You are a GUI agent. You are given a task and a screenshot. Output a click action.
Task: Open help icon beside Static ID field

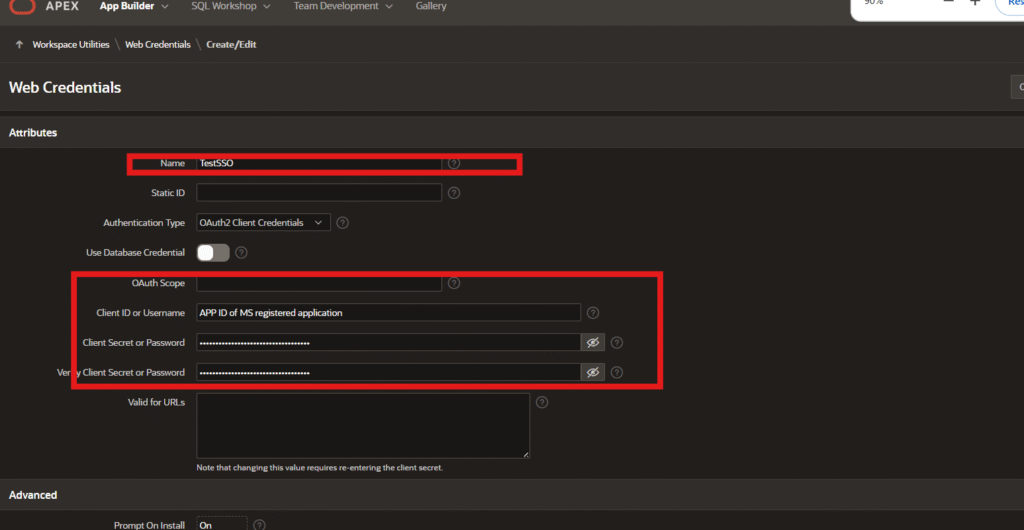point(454,193)
